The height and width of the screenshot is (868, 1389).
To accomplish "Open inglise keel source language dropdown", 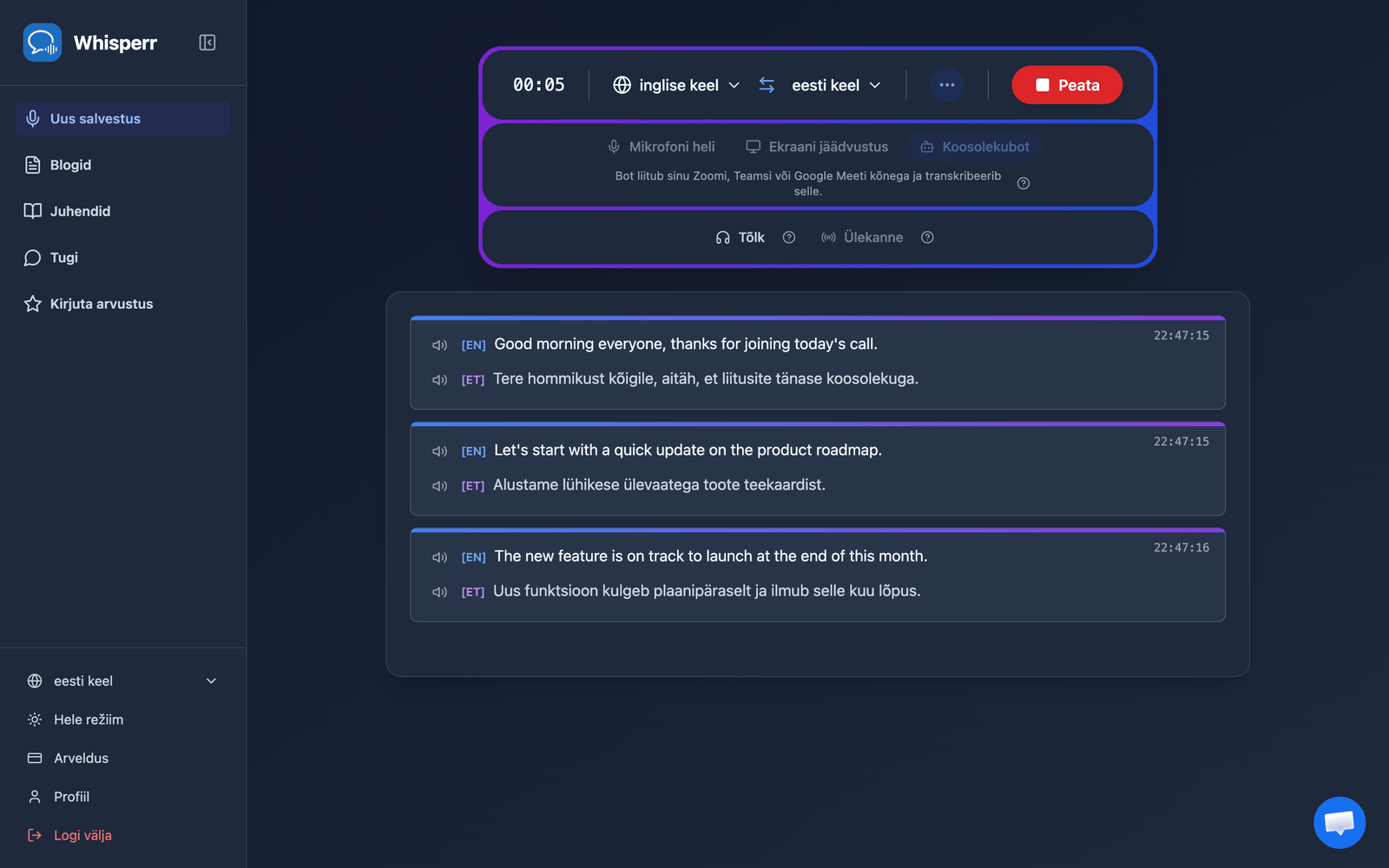I will [676, 85].
